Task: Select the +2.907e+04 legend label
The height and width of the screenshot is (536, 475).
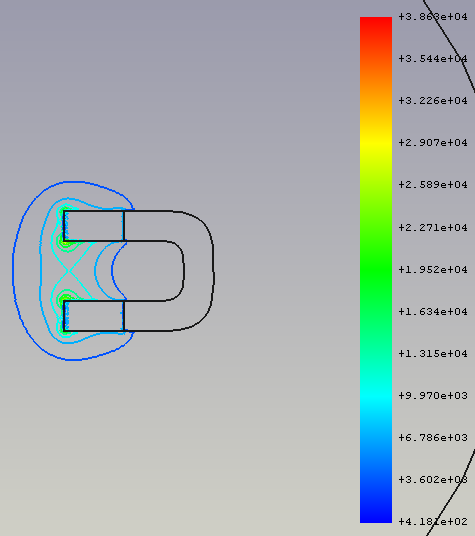Action: pyautogui.click(x=433, y=143)
